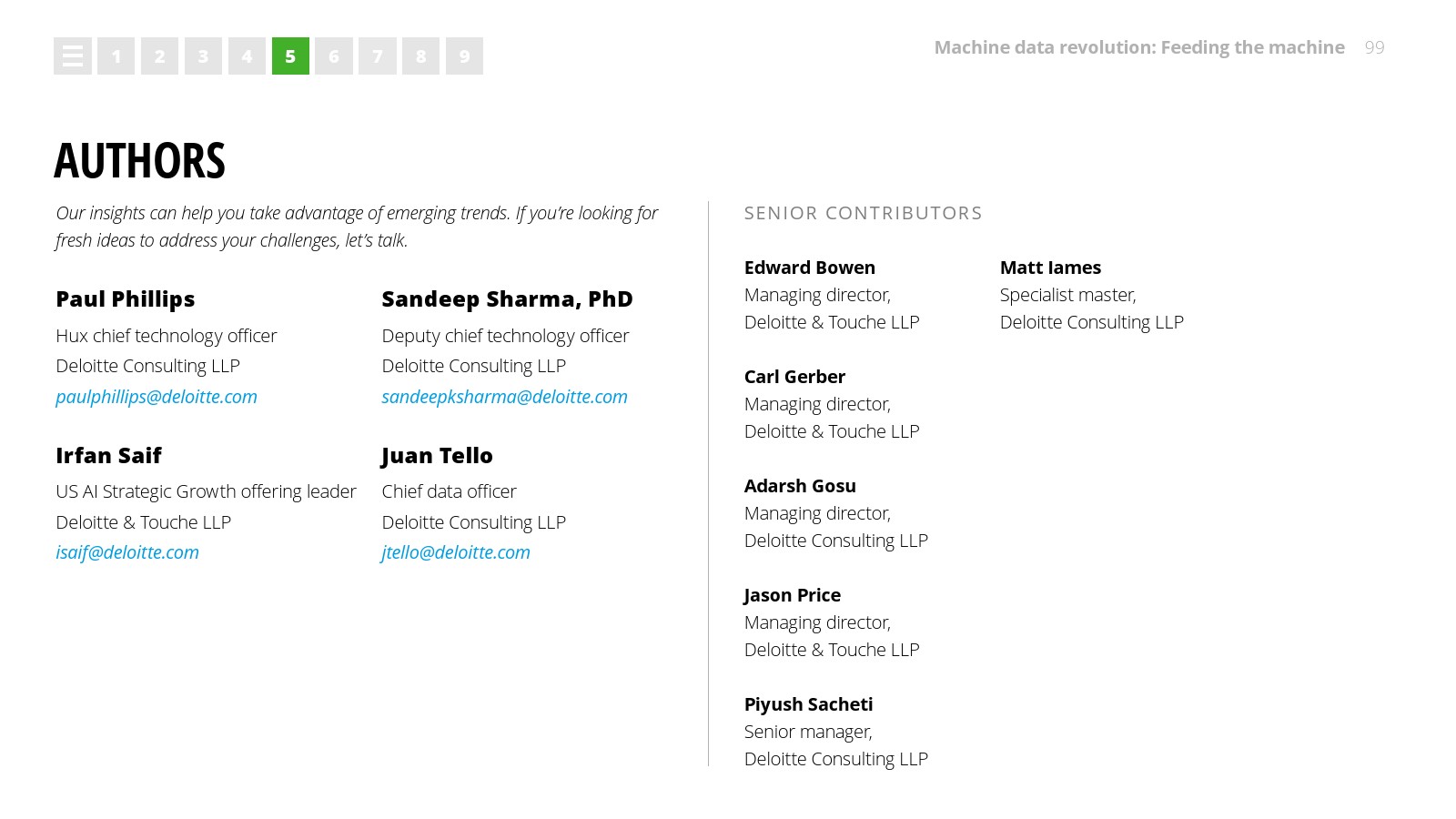1456x819 pixels.
Task: Go to chapter 8 navigation button
Action: (420, 56)
